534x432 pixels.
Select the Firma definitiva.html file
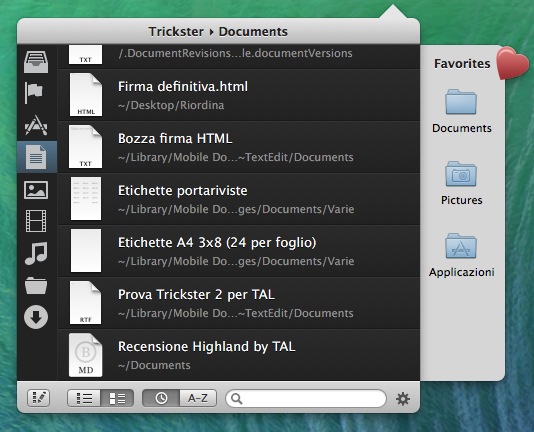[x=239, y=95]
